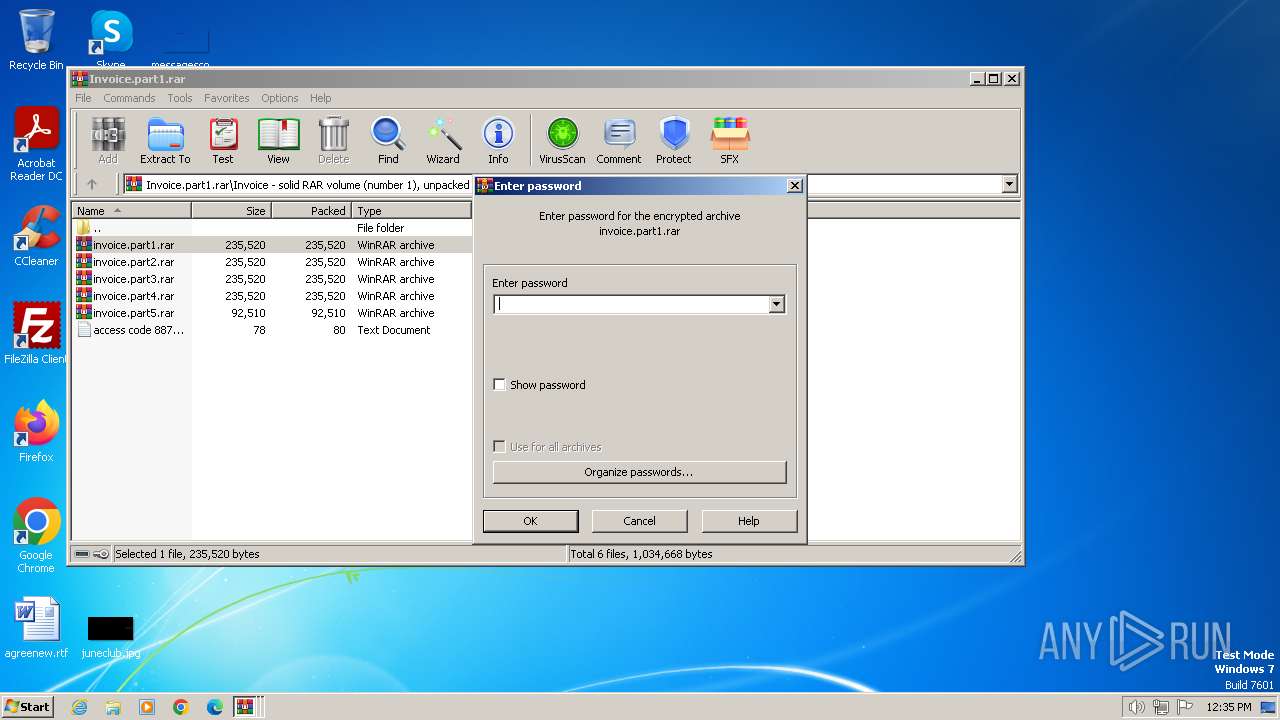Screen dimensions: 1280x720
Task: Open the Favorites menu
Action: (x=227, y=98)
